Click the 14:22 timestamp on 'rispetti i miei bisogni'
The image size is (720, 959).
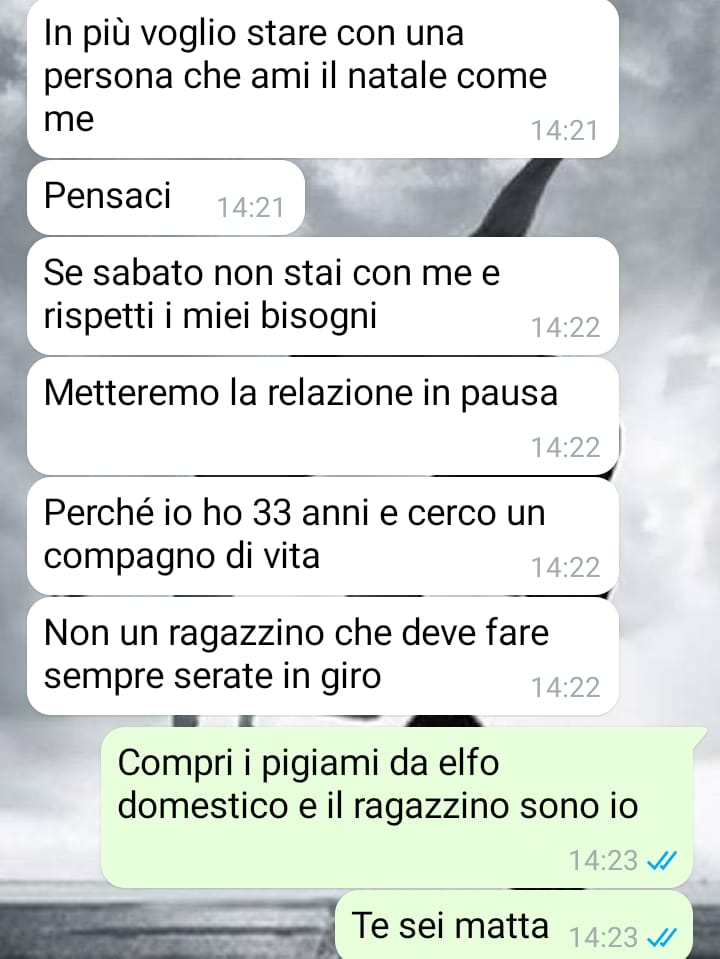[565, 328]
